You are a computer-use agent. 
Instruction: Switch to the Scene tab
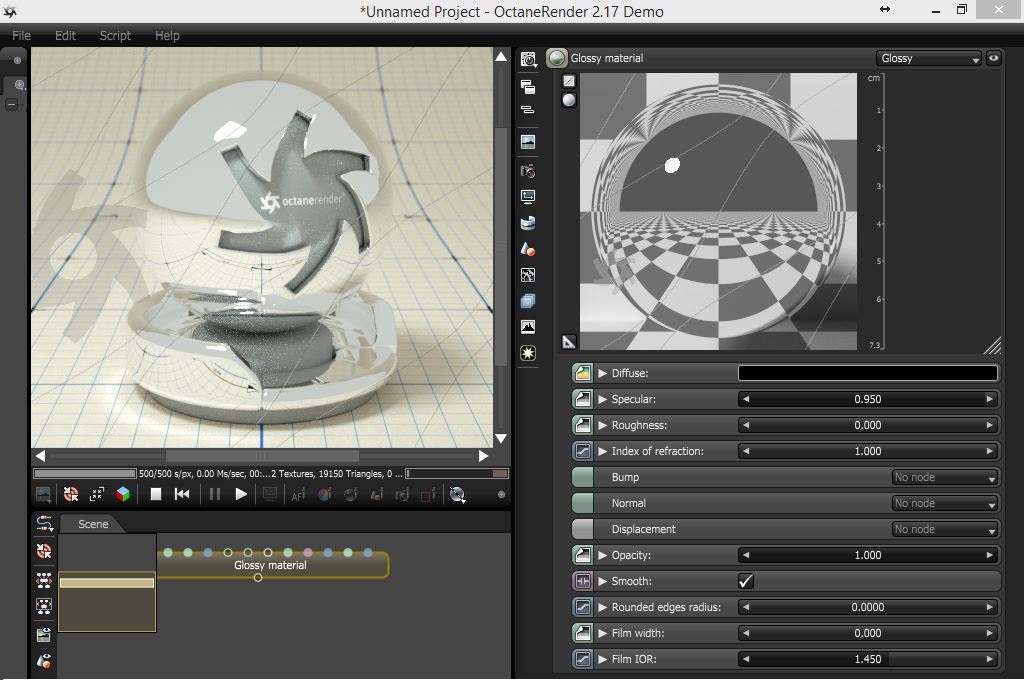pos(93,524)
